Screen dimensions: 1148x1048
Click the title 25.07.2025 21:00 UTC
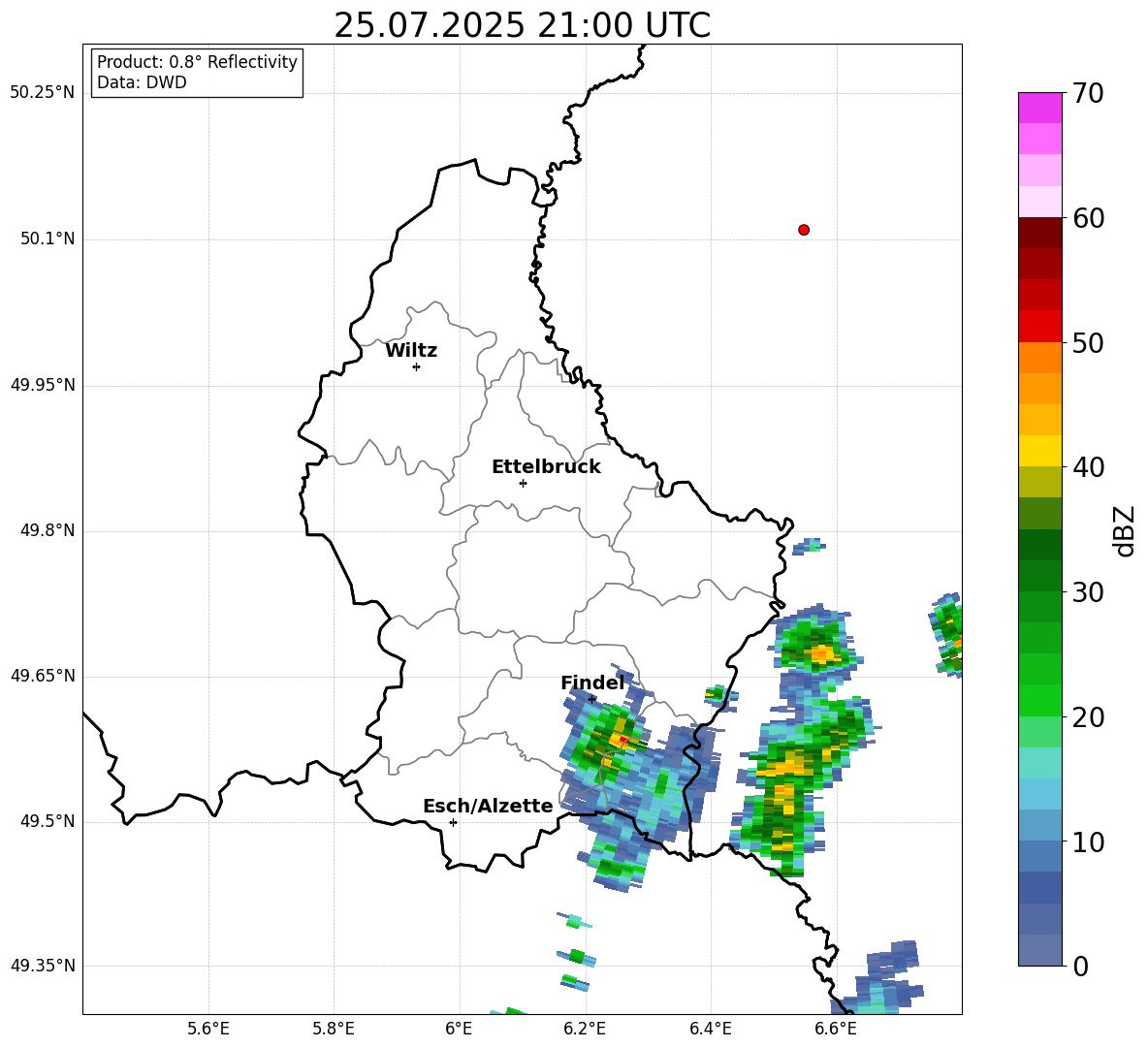click(522, 25)
